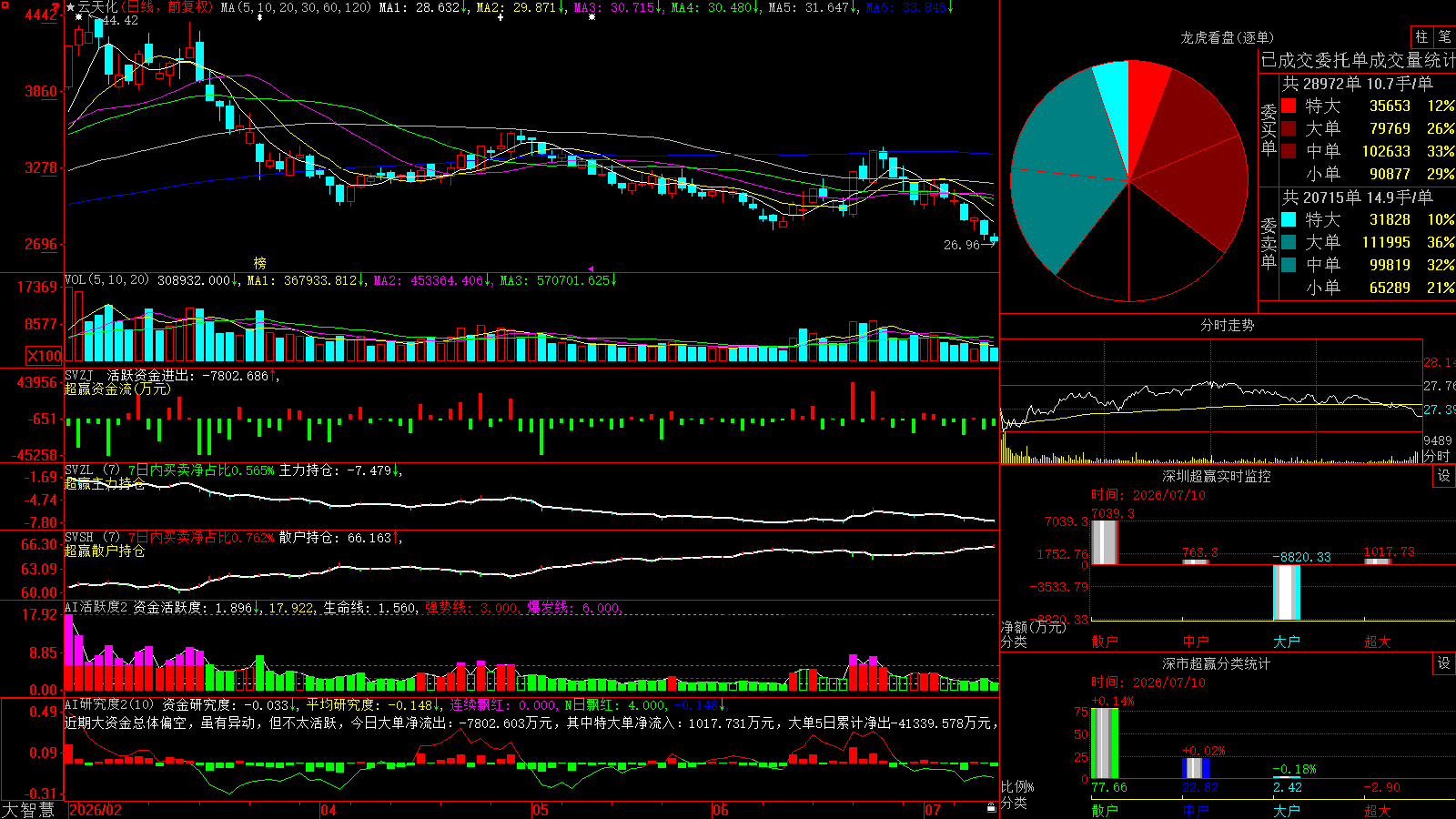Click the SVZJ indicator name

click(x=78, y=375)
